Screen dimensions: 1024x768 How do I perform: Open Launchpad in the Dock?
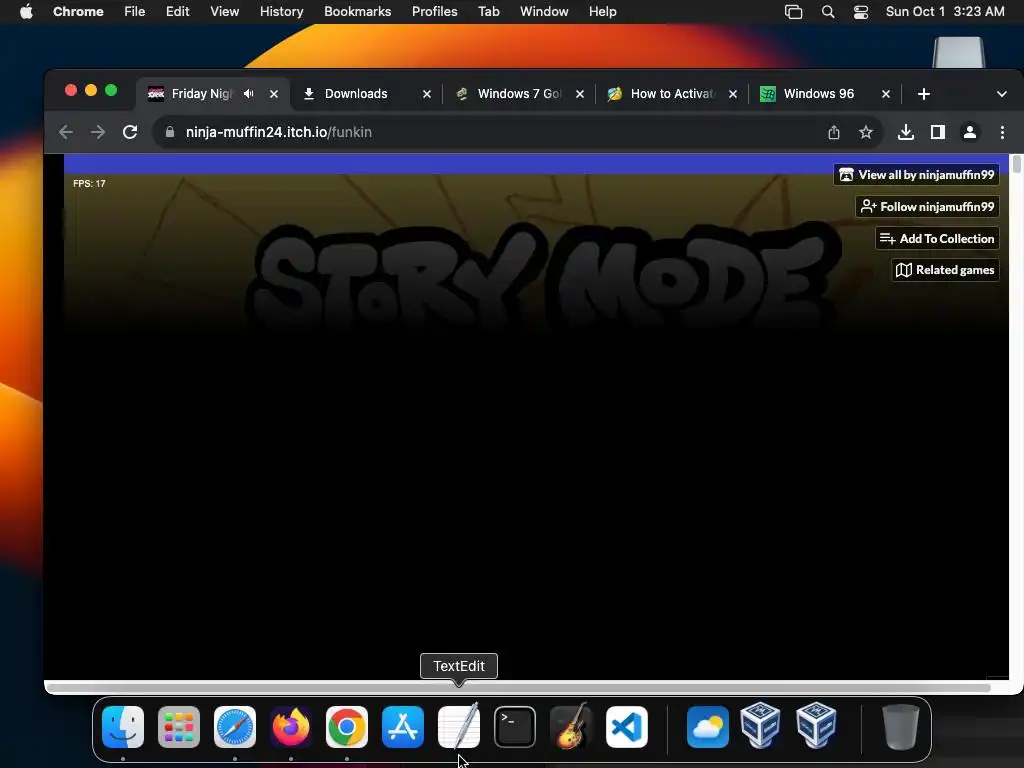click(179, 727)
